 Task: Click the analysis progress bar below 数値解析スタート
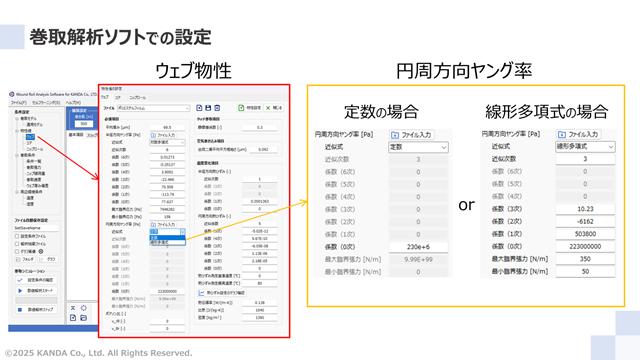tap(36, 300)
